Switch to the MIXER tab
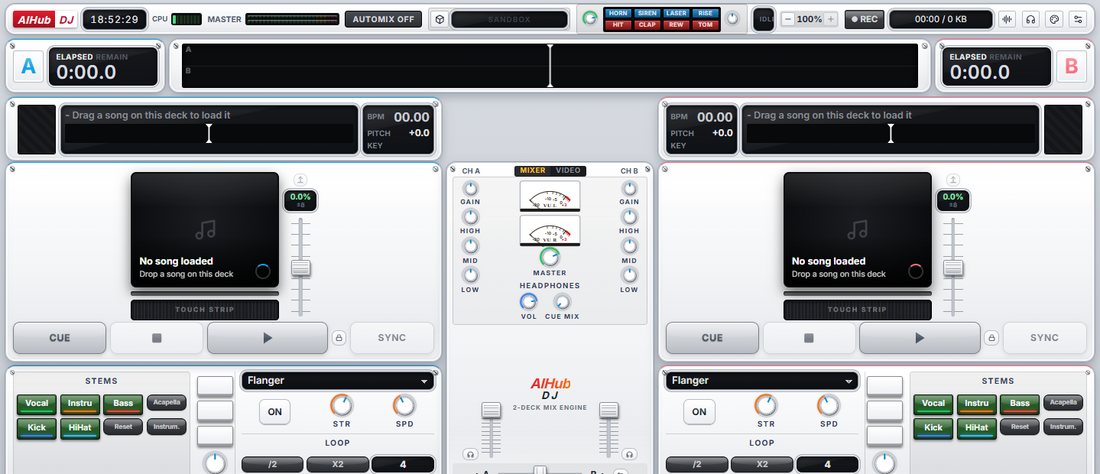1100x474 pixels. coord(532,170)
